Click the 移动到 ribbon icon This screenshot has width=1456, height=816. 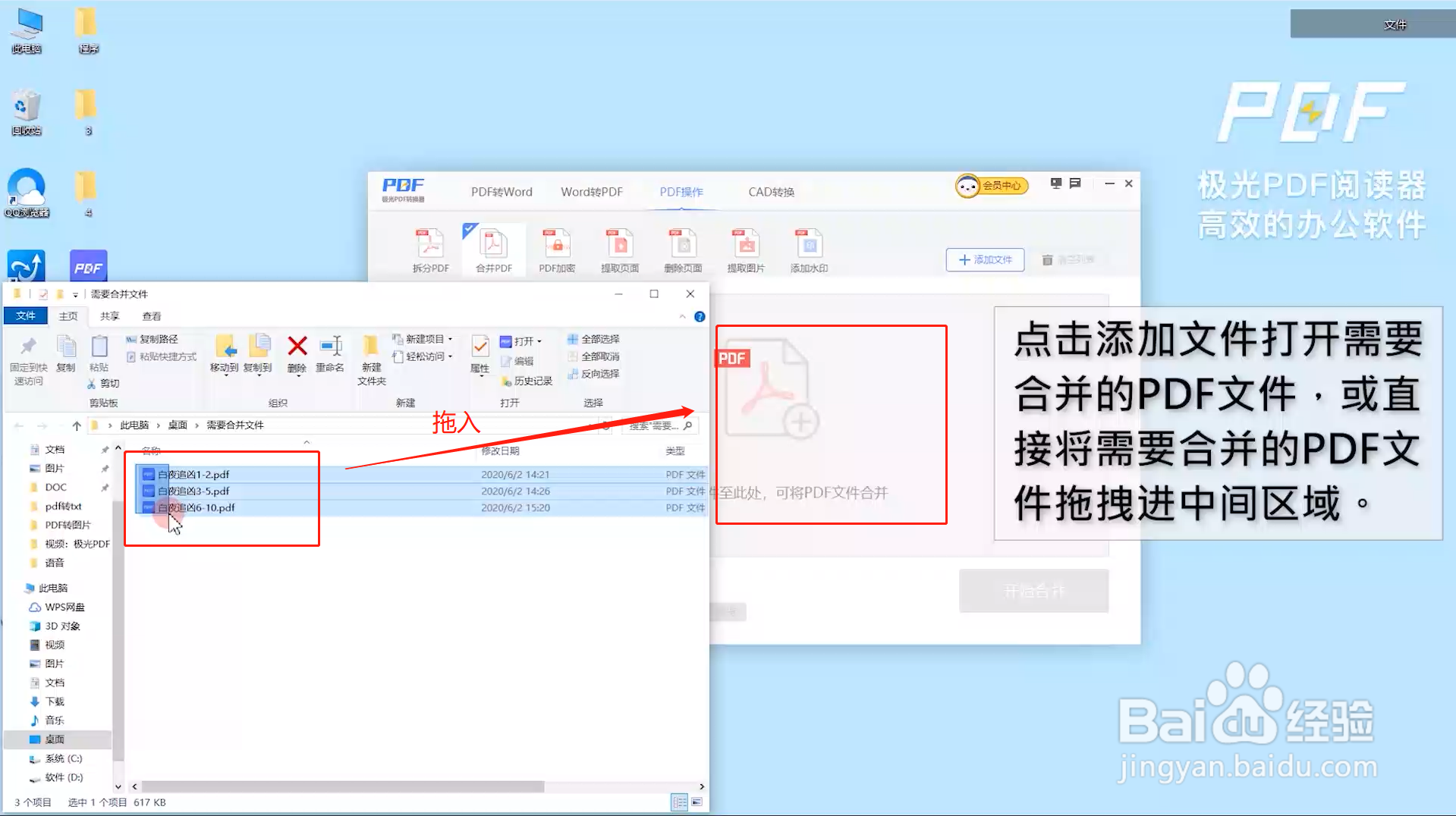225,354
